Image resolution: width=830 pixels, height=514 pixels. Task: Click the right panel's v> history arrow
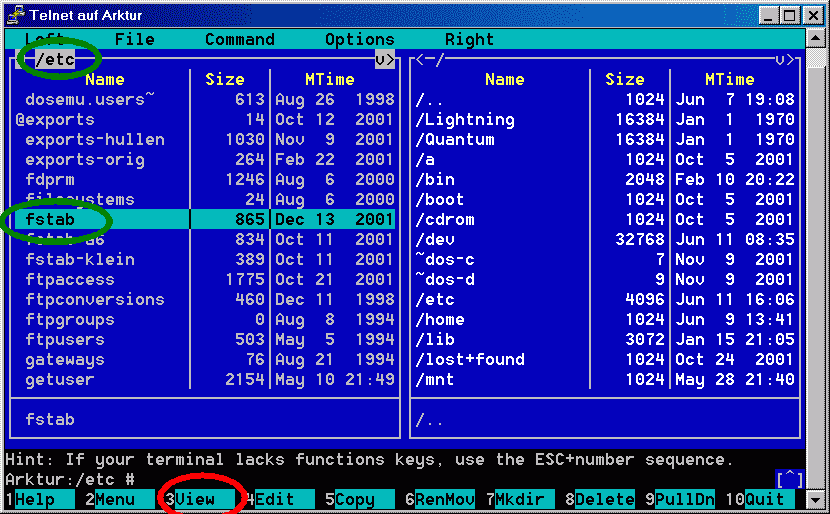[x=785, y=60]
